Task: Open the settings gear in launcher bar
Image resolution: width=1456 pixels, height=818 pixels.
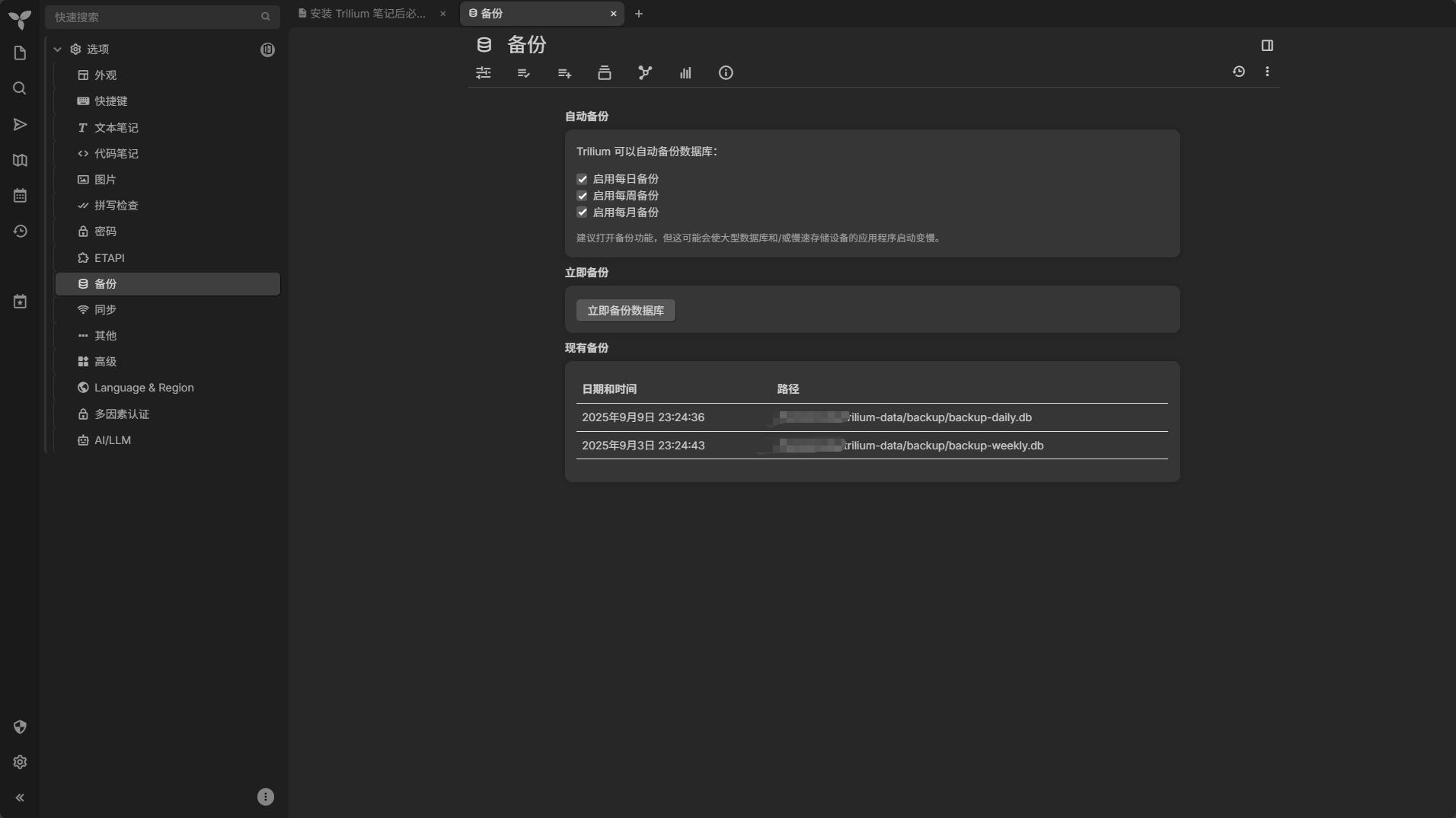Action: tap(20, 762)
